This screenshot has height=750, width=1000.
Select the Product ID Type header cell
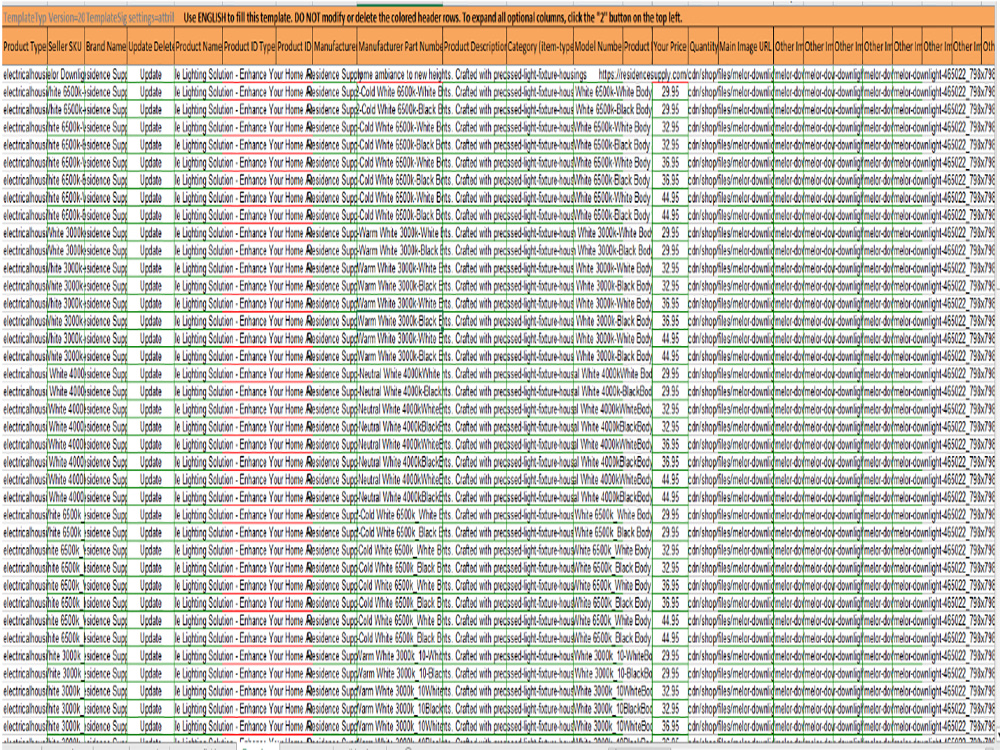click(249, 47)
